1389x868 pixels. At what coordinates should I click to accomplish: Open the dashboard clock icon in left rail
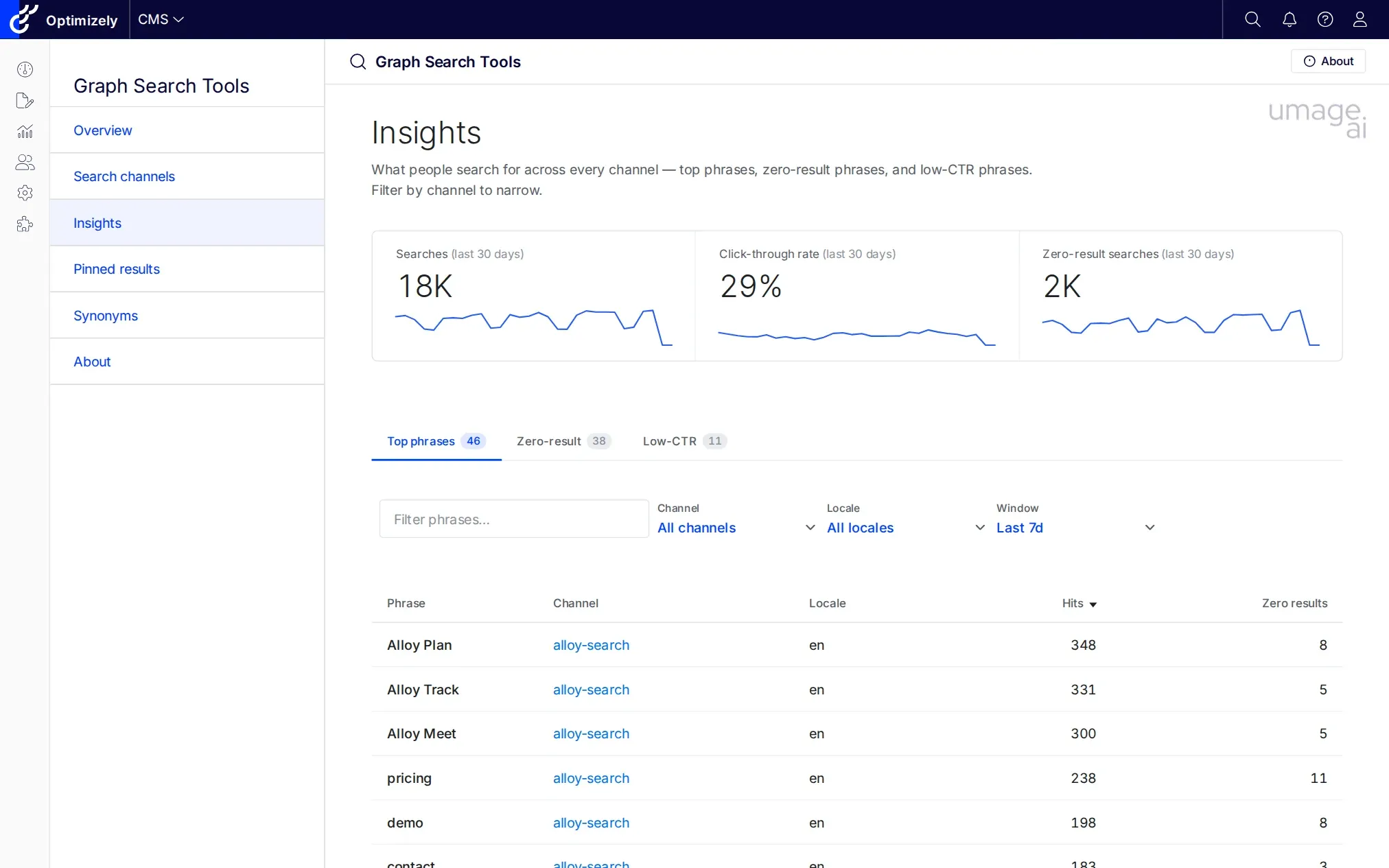pos(25,69)
